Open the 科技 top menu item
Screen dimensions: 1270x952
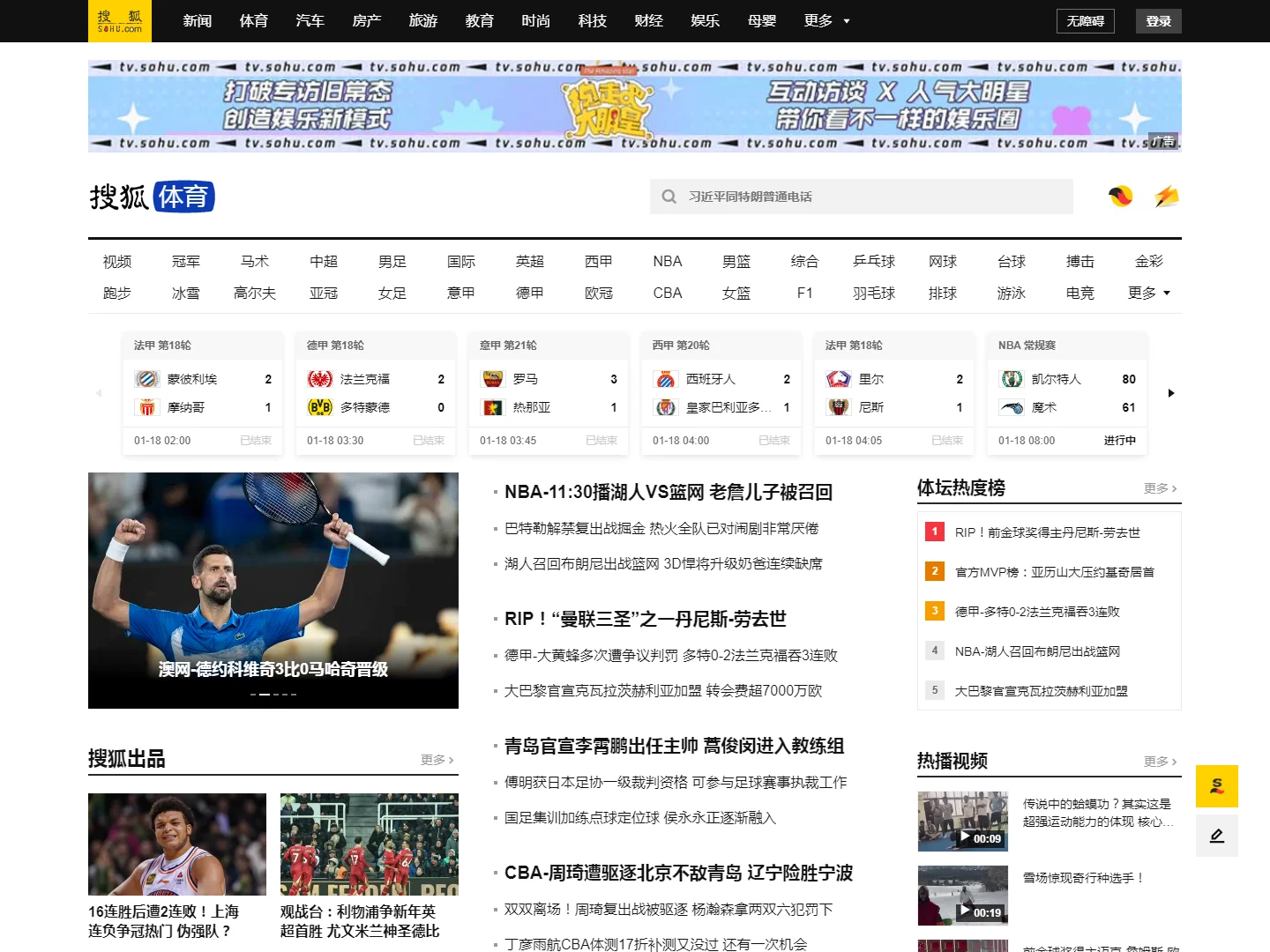point(593,21)
